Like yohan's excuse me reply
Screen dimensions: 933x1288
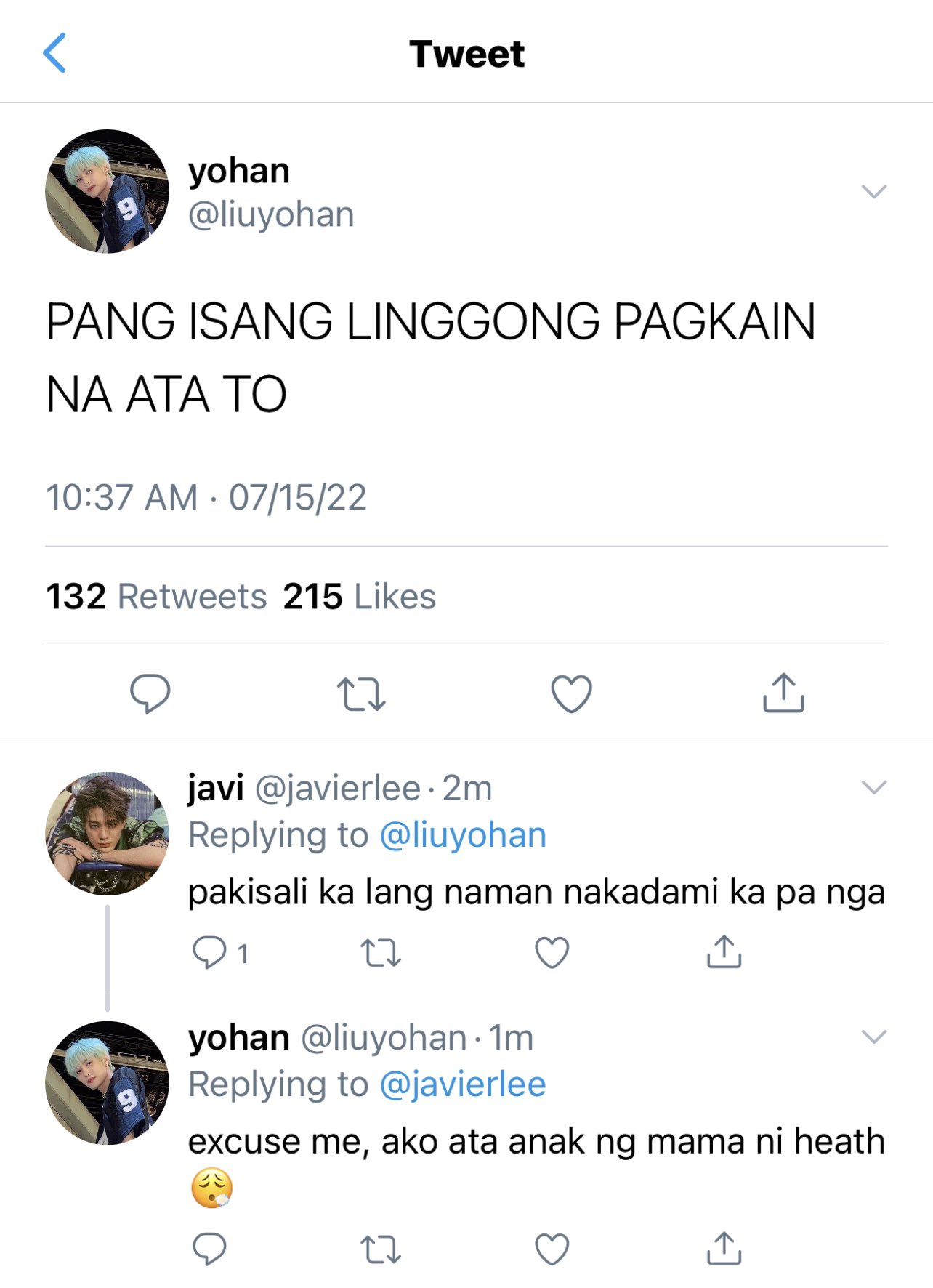(x=552, y=1249)
